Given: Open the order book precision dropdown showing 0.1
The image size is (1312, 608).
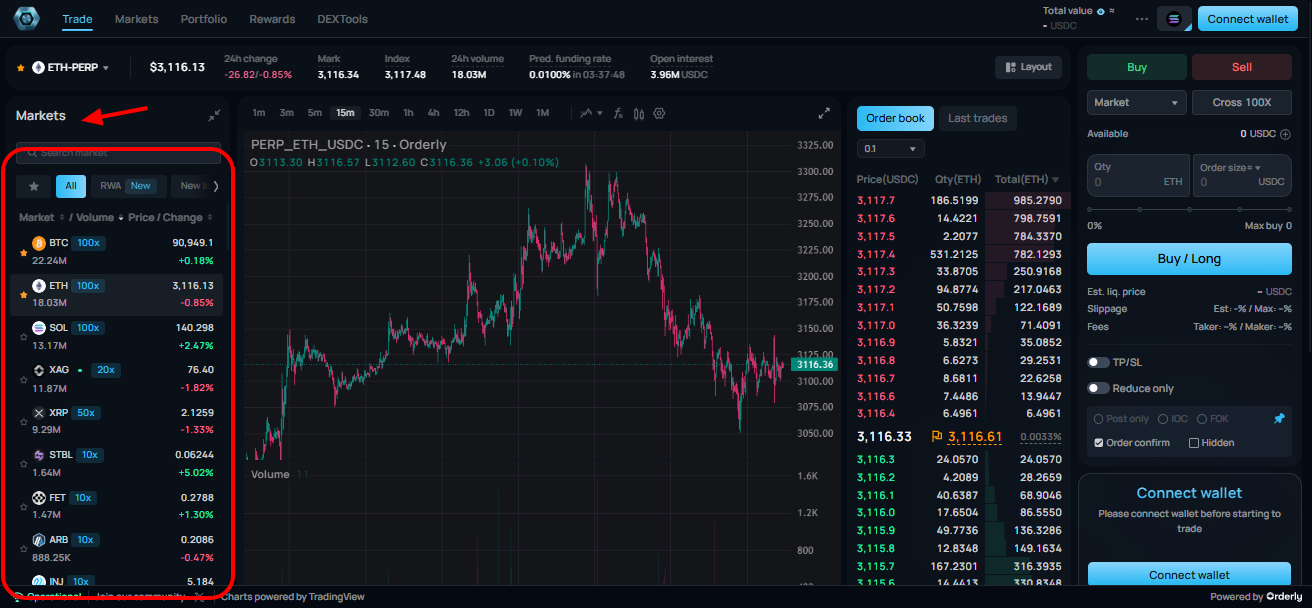Looking at the screenshot, I should 890,149.
